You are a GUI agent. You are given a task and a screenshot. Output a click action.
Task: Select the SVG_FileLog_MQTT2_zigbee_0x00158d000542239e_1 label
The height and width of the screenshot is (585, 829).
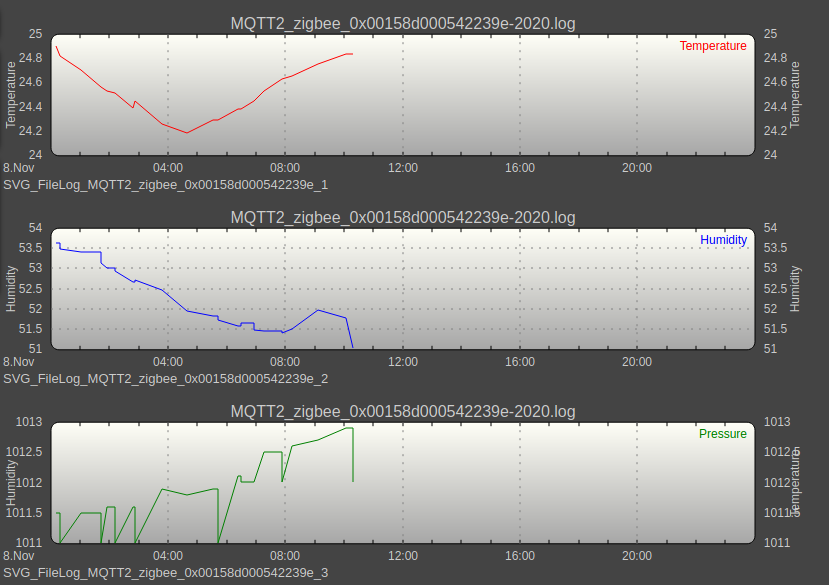tap(165, 185)
